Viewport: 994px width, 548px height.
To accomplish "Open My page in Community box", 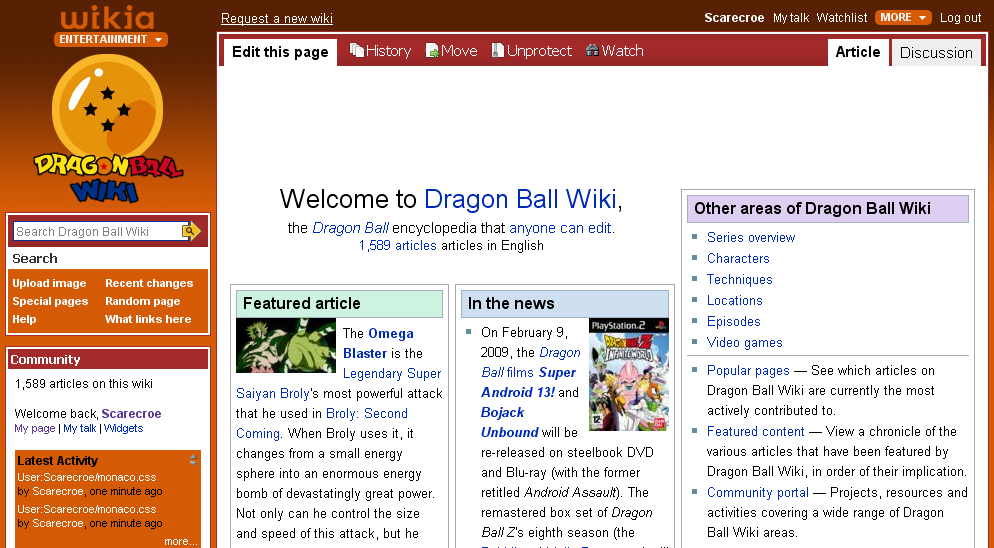I will click(x=35, y=428).
